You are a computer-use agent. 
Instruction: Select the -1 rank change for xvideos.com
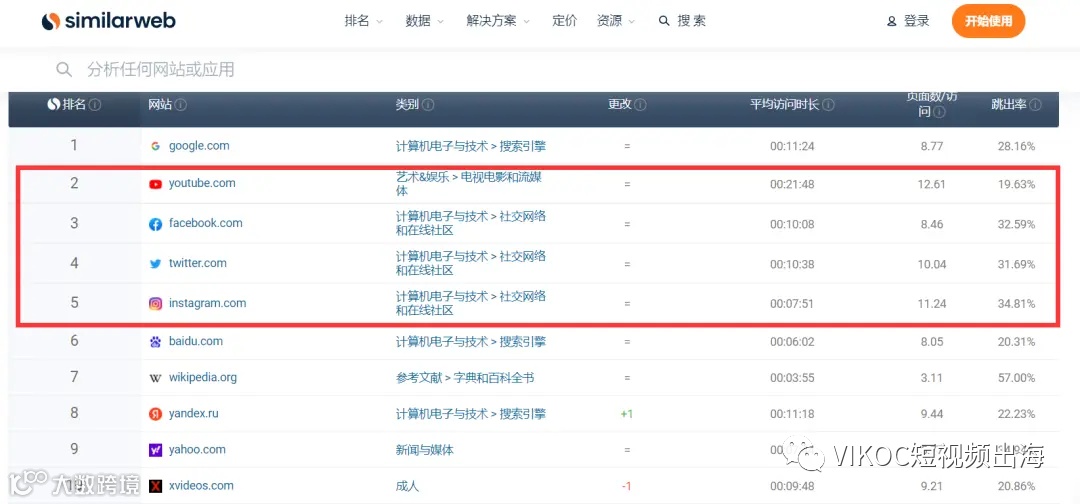[x=626, y=486]
